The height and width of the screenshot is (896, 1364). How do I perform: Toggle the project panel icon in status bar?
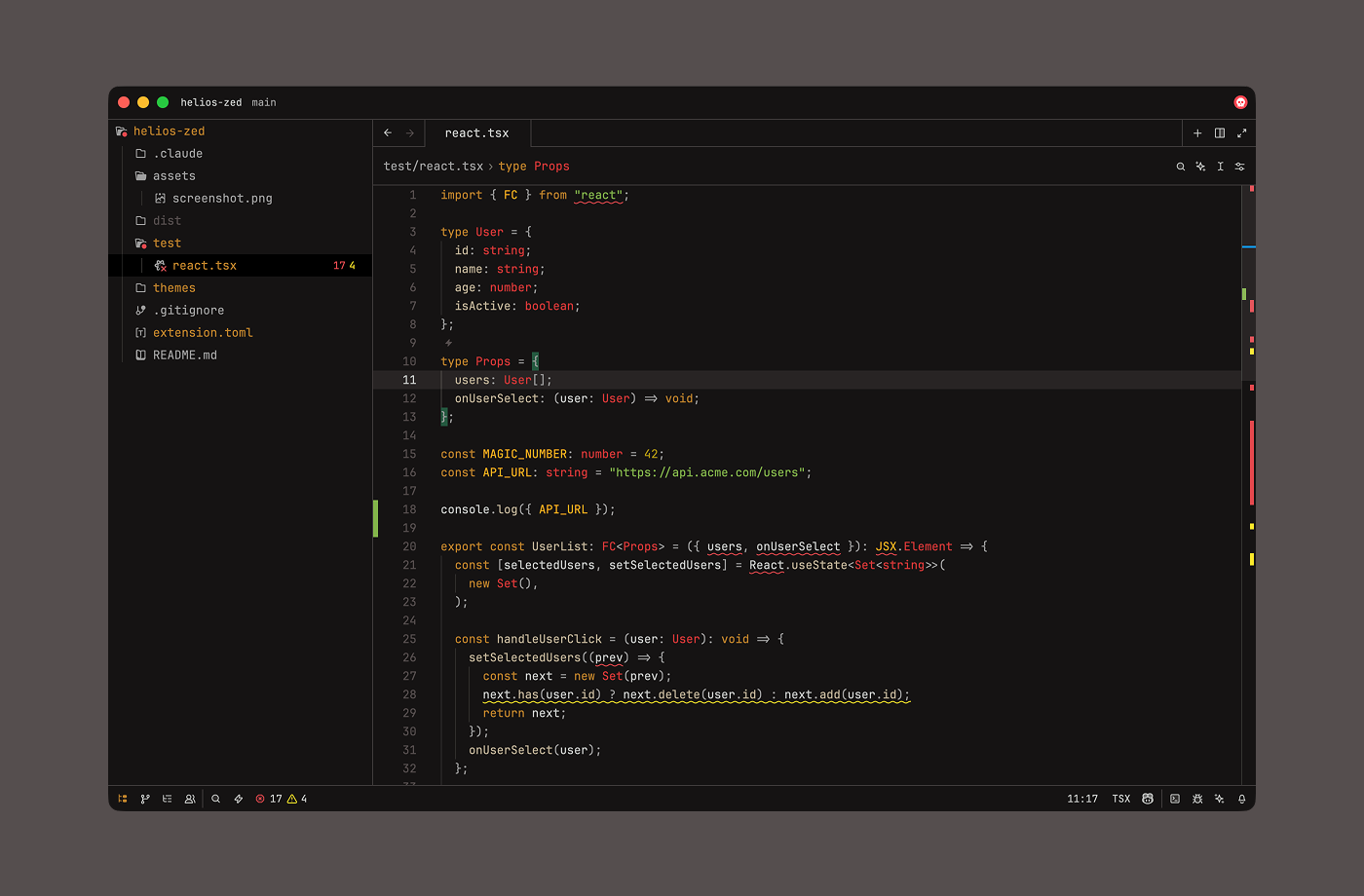[123, 799]
